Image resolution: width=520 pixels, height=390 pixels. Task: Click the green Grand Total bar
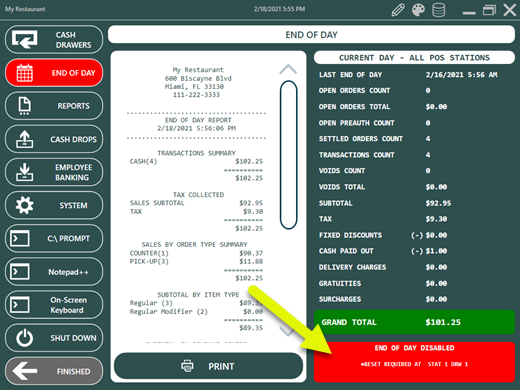pyautogui.click(x=414, y=322)
